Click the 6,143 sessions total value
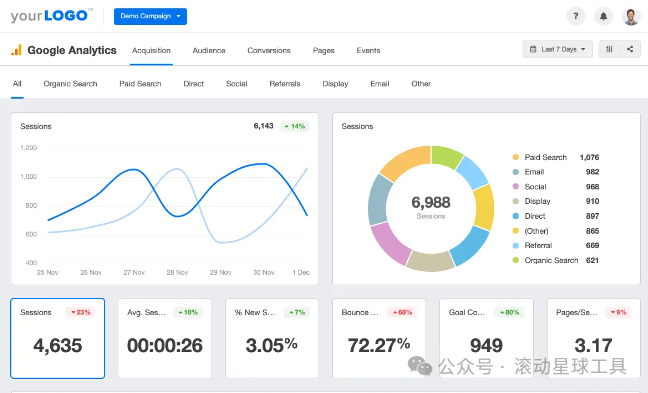The height and width of the screenshot is (393, 648). (263, 126)
